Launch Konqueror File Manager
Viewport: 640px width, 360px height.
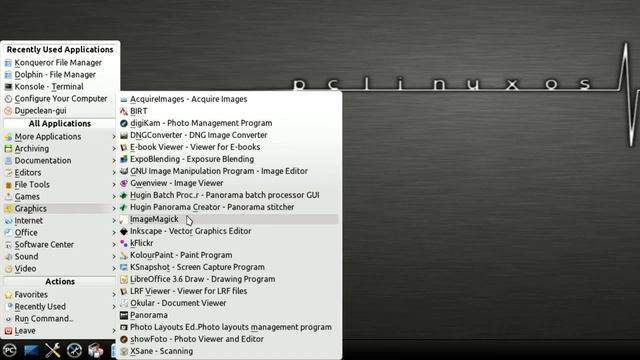[60, 63]
